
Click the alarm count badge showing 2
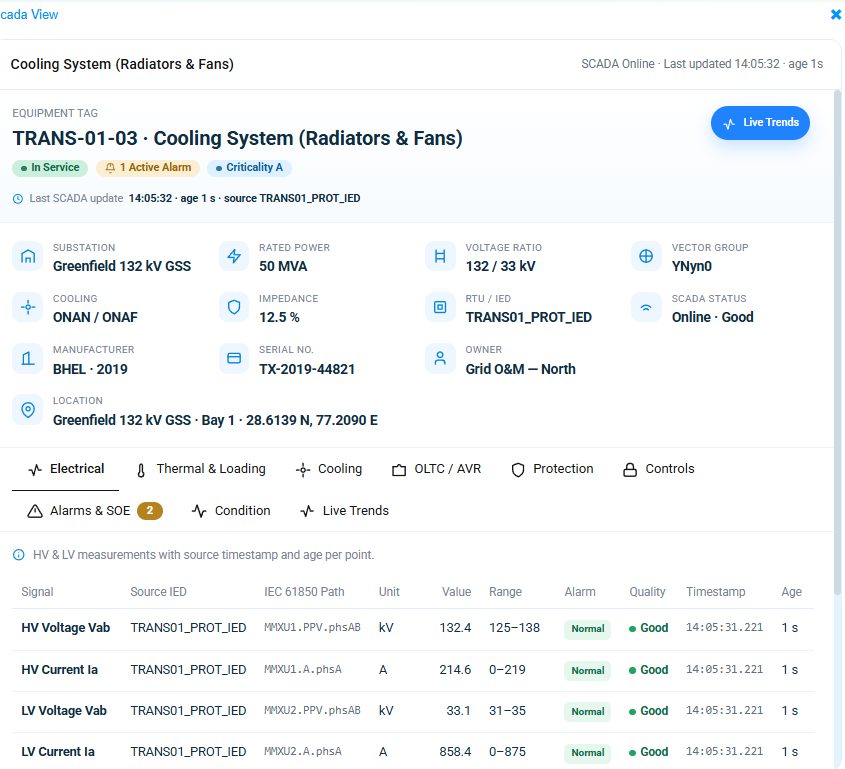[150, 511]
